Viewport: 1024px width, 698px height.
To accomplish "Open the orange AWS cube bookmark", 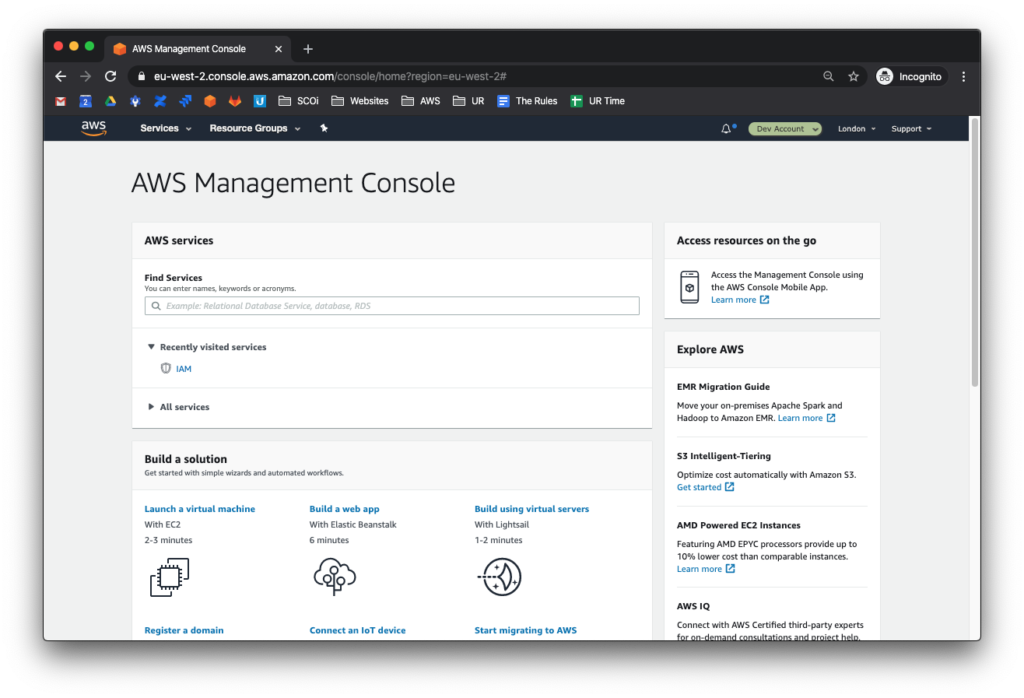I will [x=210, y=101].
